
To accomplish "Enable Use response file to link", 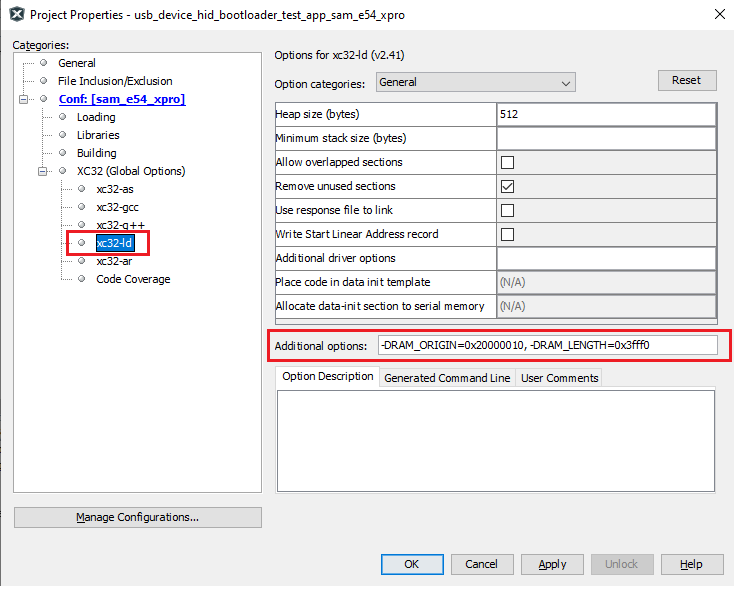I will click(x=507, y=210).
